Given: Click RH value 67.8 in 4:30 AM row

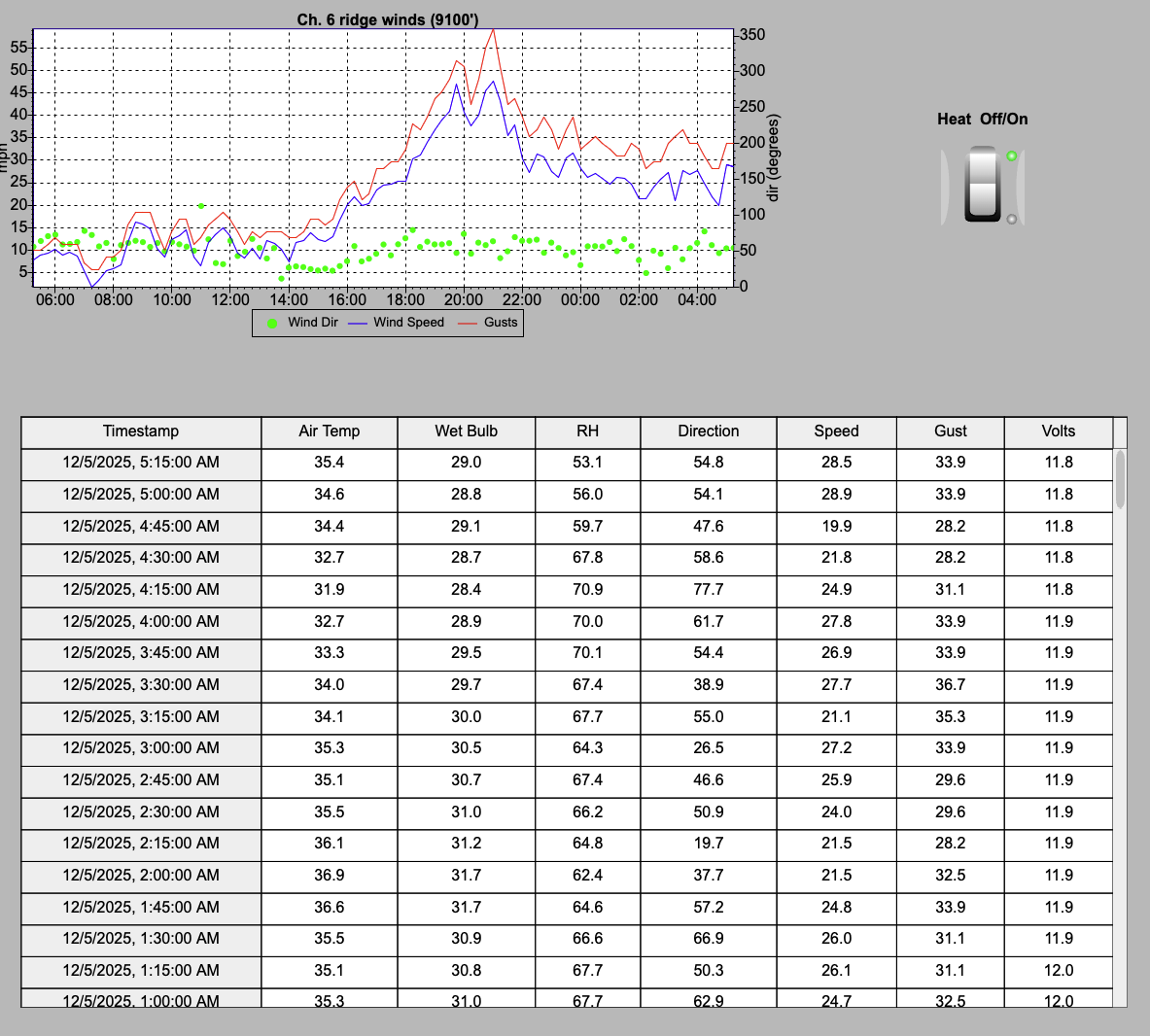Looking at the screenshot, I should coord(587,558).
